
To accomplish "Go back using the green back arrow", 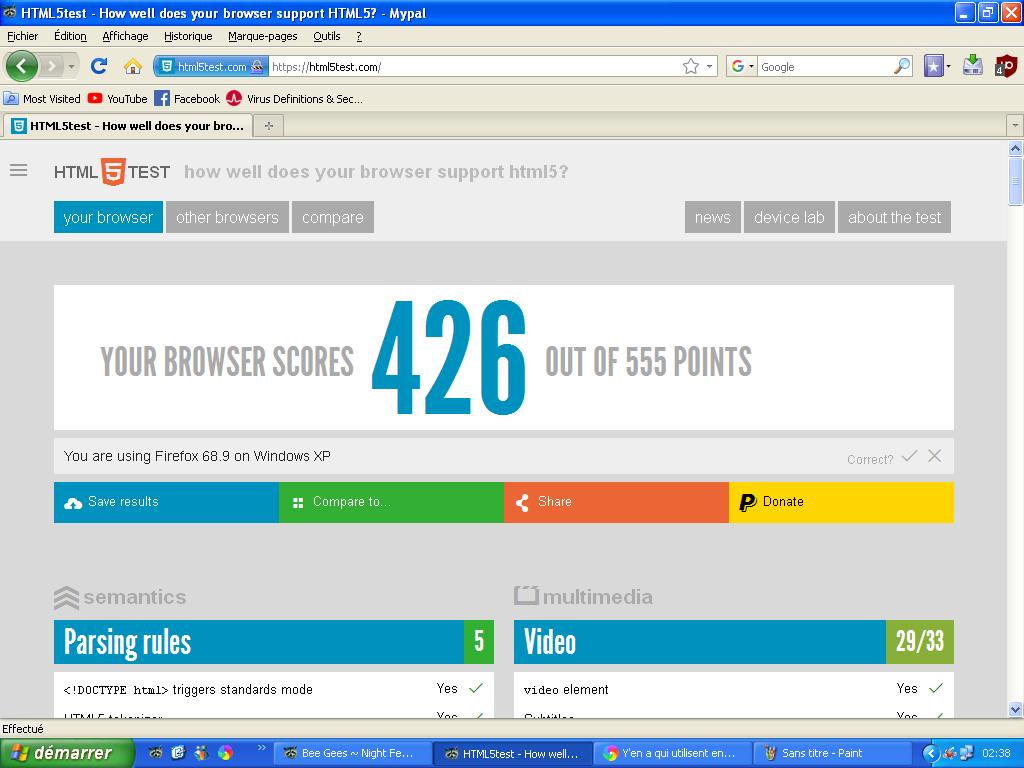I will [x=21, y=66].
